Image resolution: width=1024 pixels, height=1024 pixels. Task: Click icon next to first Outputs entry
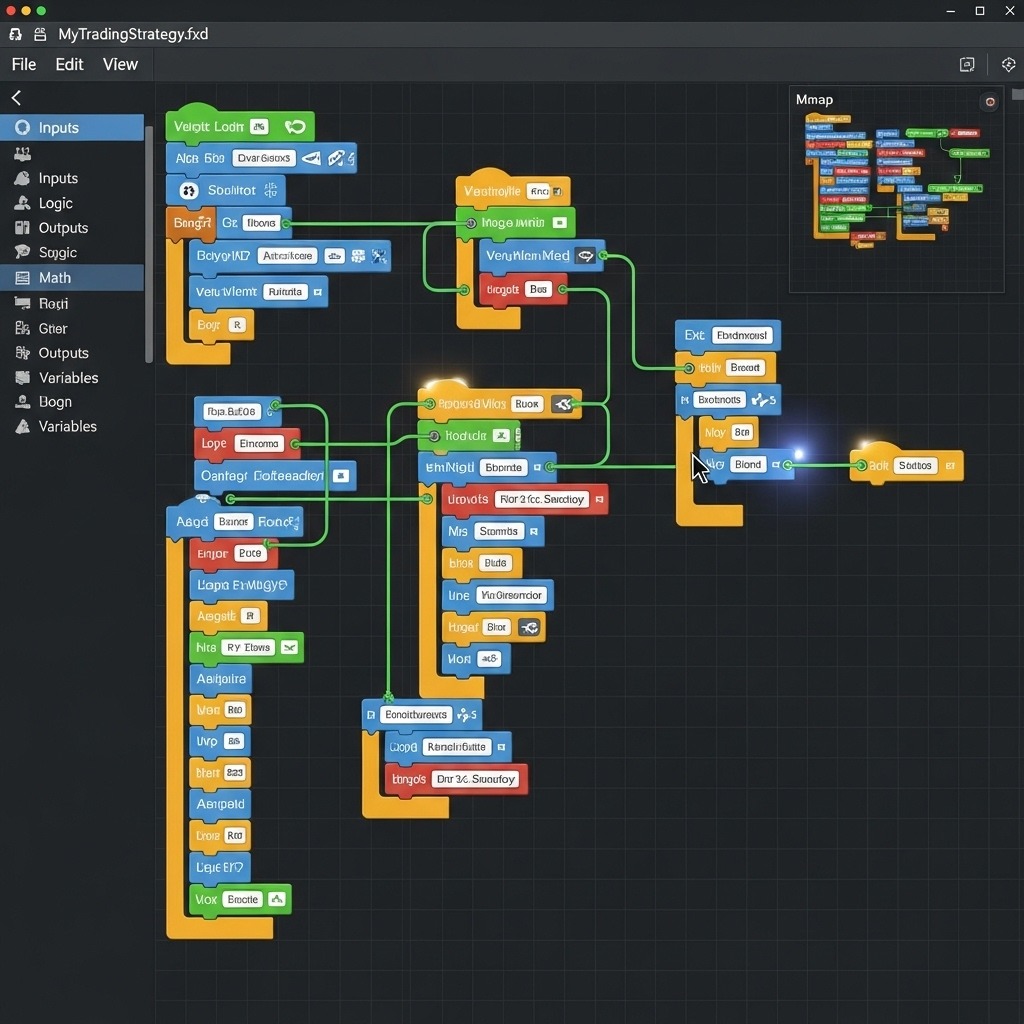pos(22,227)
